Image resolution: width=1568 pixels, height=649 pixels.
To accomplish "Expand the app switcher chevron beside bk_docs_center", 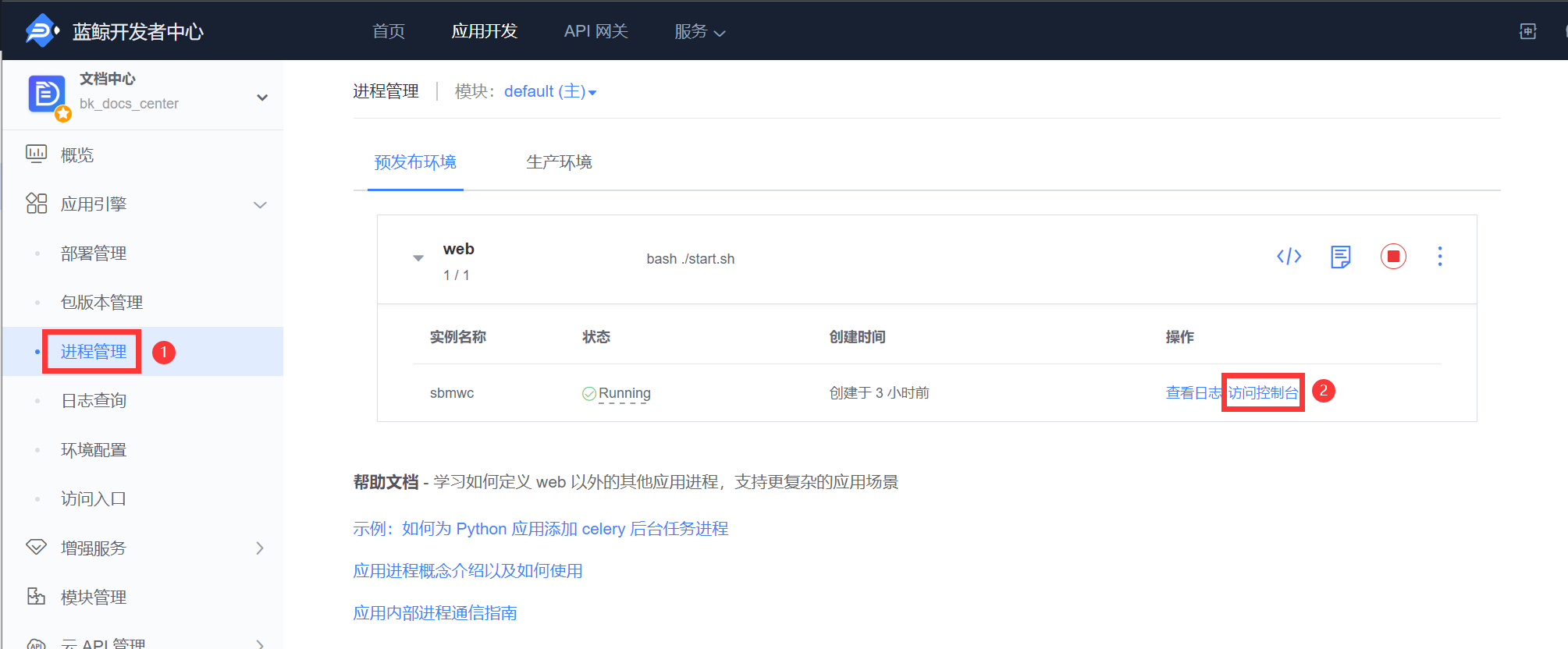I will (x=262, y=98).
